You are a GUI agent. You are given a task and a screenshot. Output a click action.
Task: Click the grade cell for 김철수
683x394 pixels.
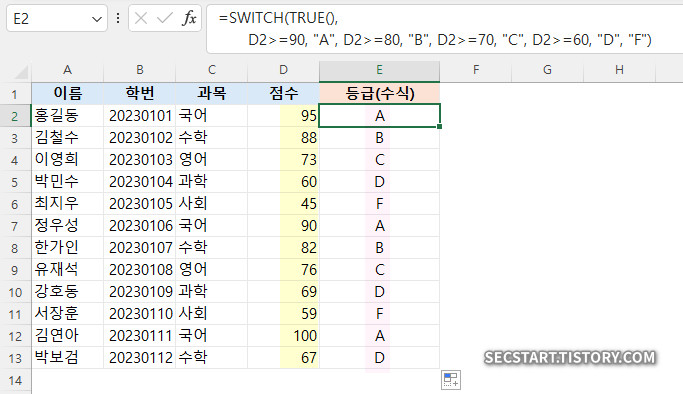[x=379, y=138]
